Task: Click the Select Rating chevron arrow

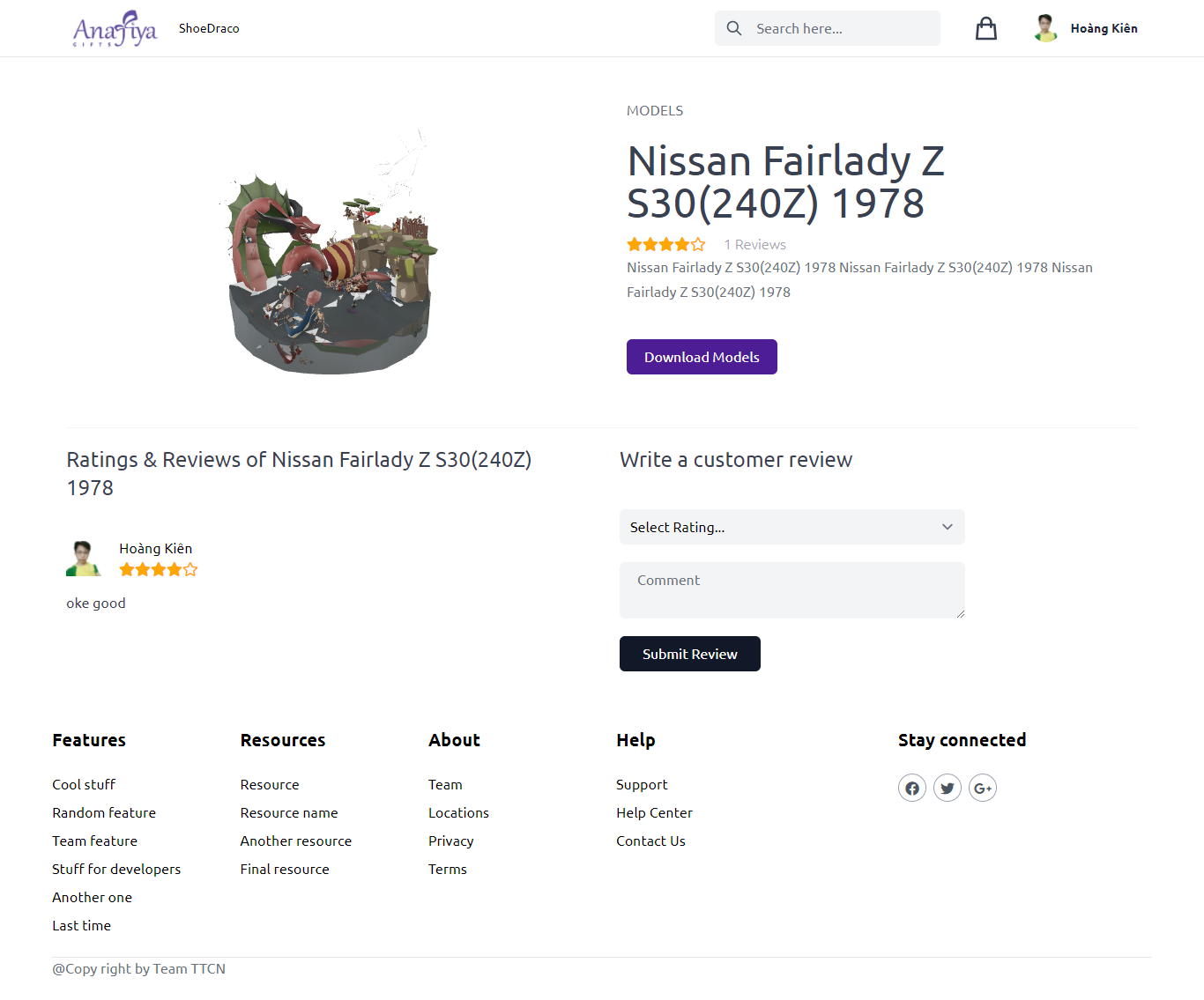Action: (x=948, y=527)
